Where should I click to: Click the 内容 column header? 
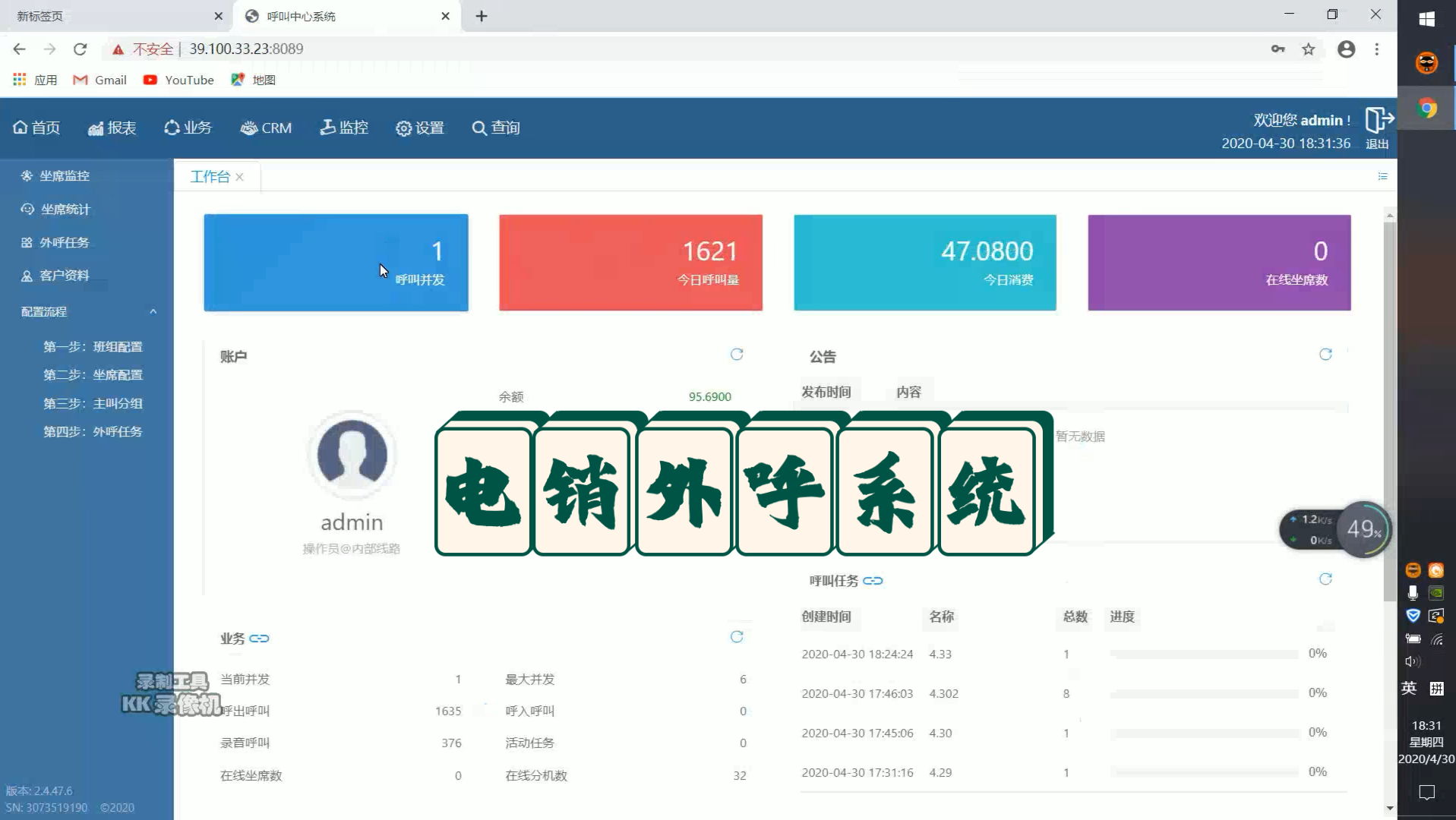coord(908,392)
